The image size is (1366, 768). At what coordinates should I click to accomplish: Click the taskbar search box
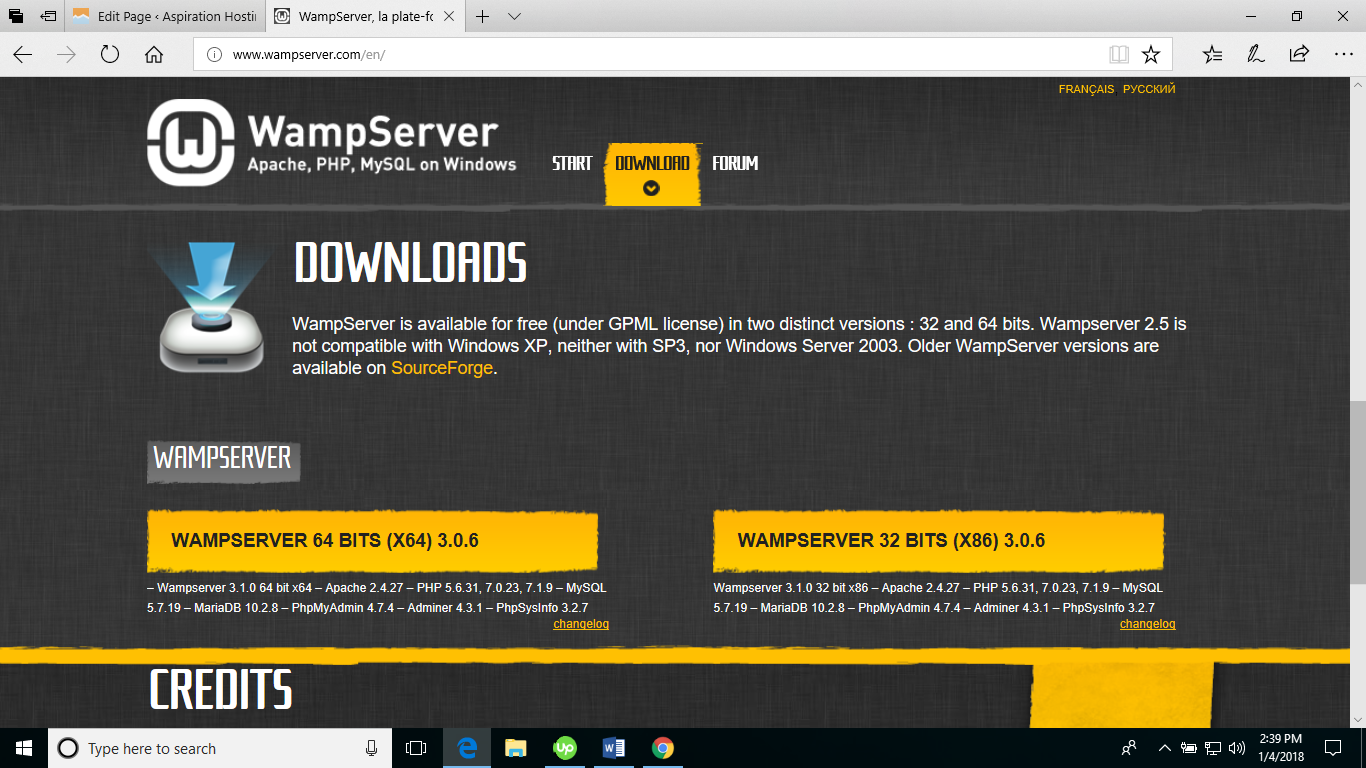click(220, 748)
